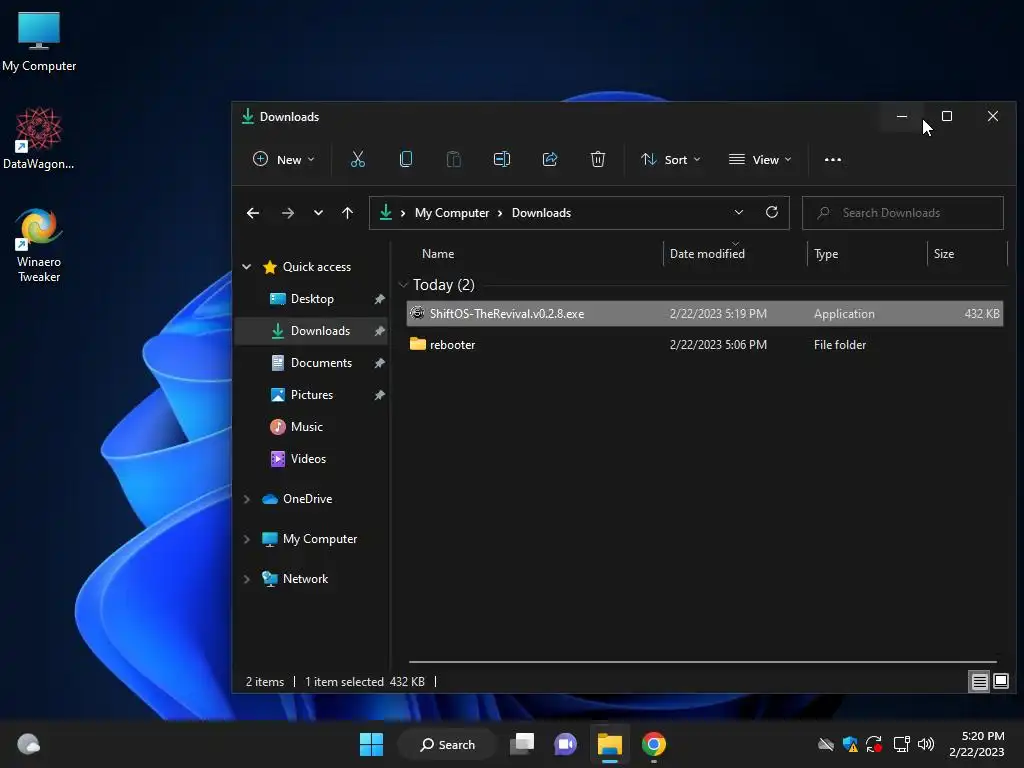This screenshot has width=1024, height=768.
Task: Click the Share icon in toolbar
Action: pyautogui.click(x=550, y=159)
